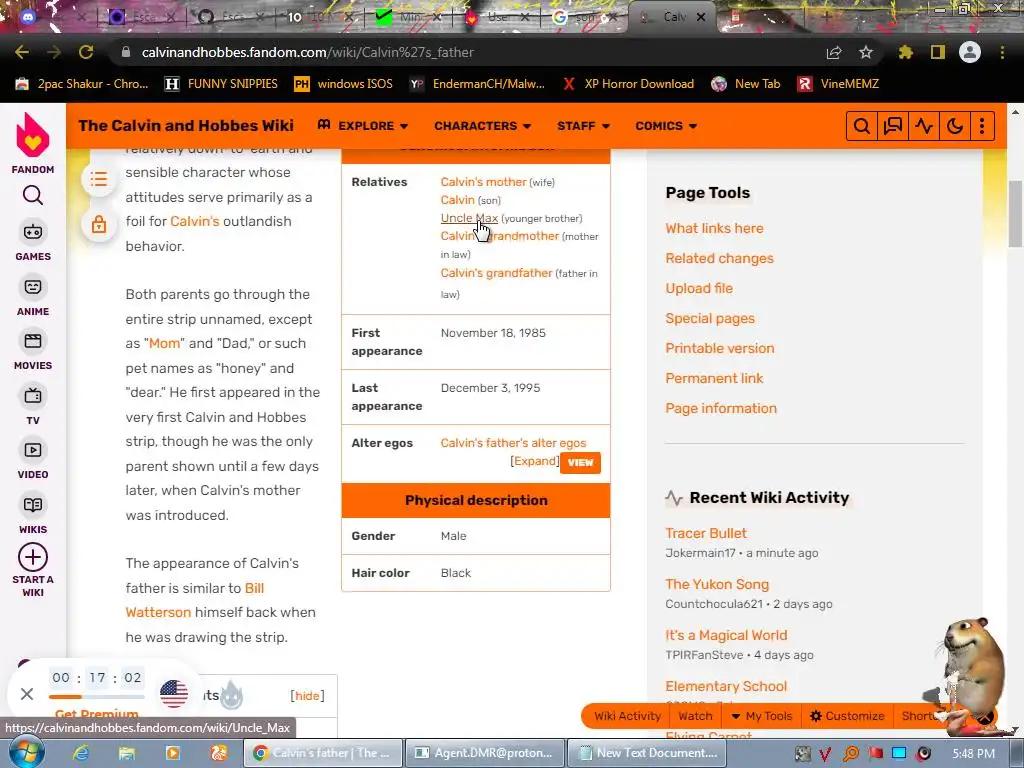1024x768 pixels.
Task: Open the TV section in Fandom sidebar
Action: 33,405
